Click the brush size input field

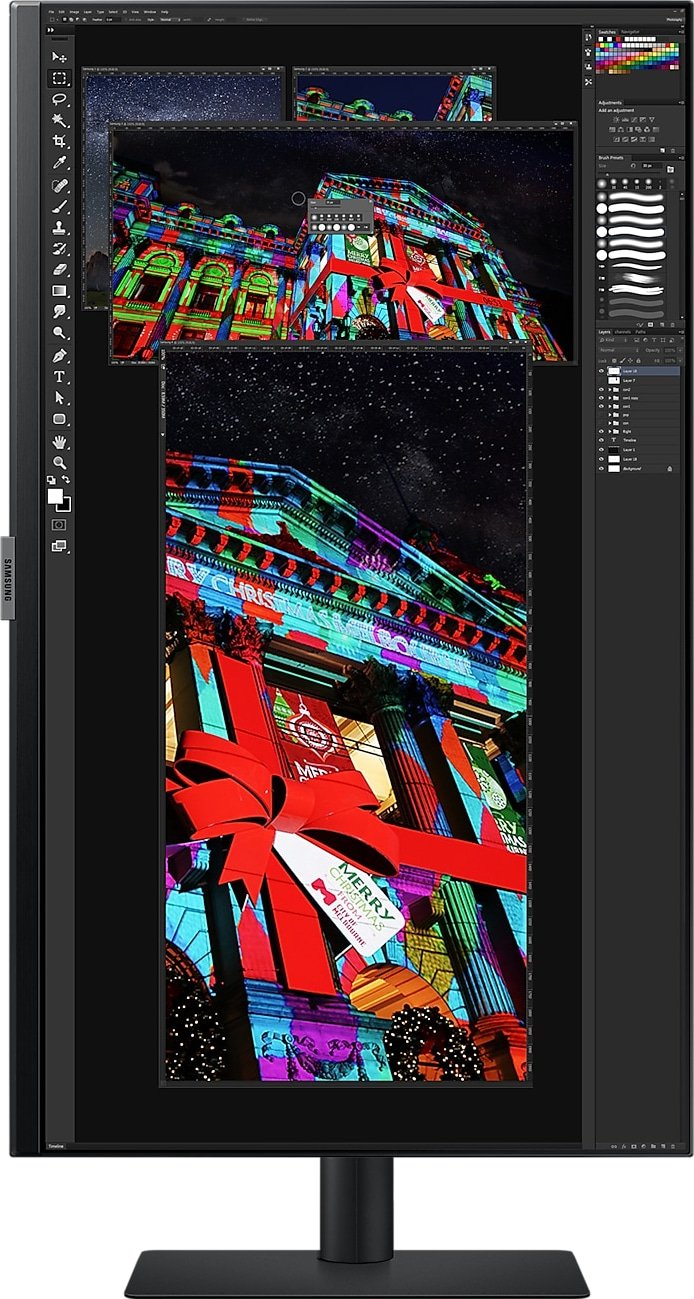(x=652, y=166)
